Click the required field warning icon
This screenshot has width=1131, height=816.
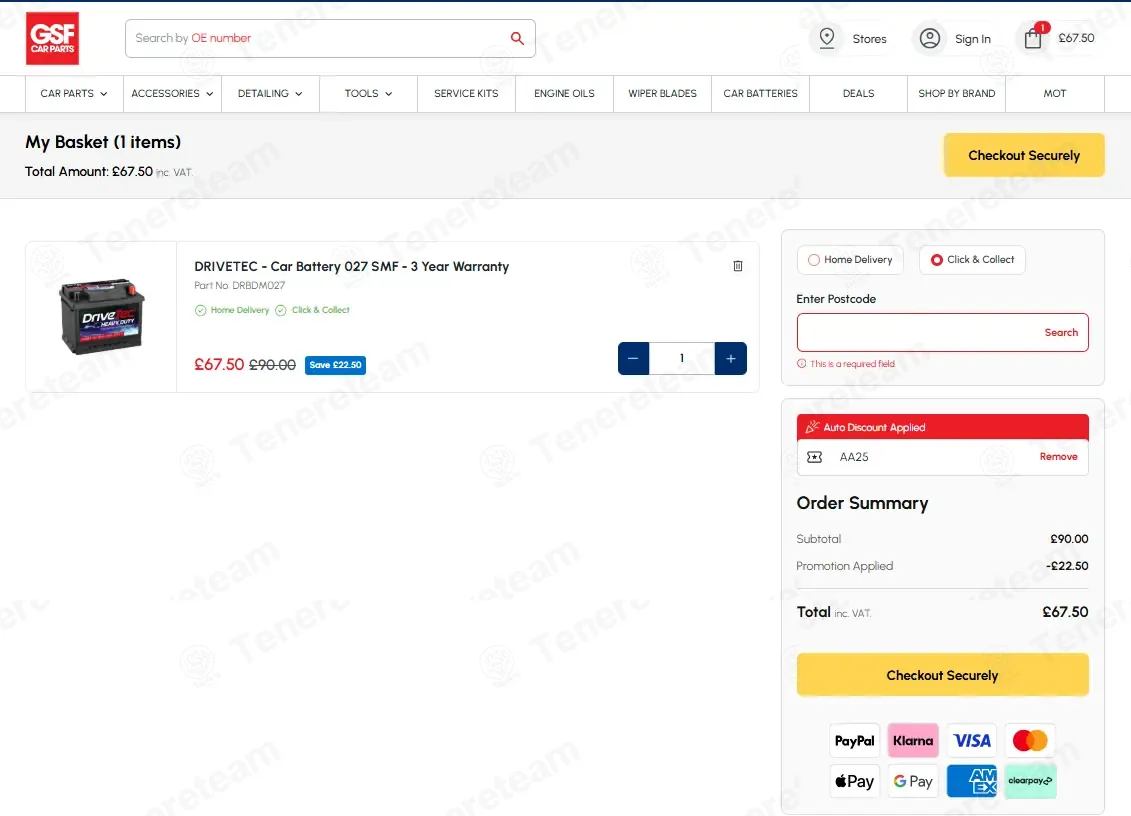pos(801,364)
